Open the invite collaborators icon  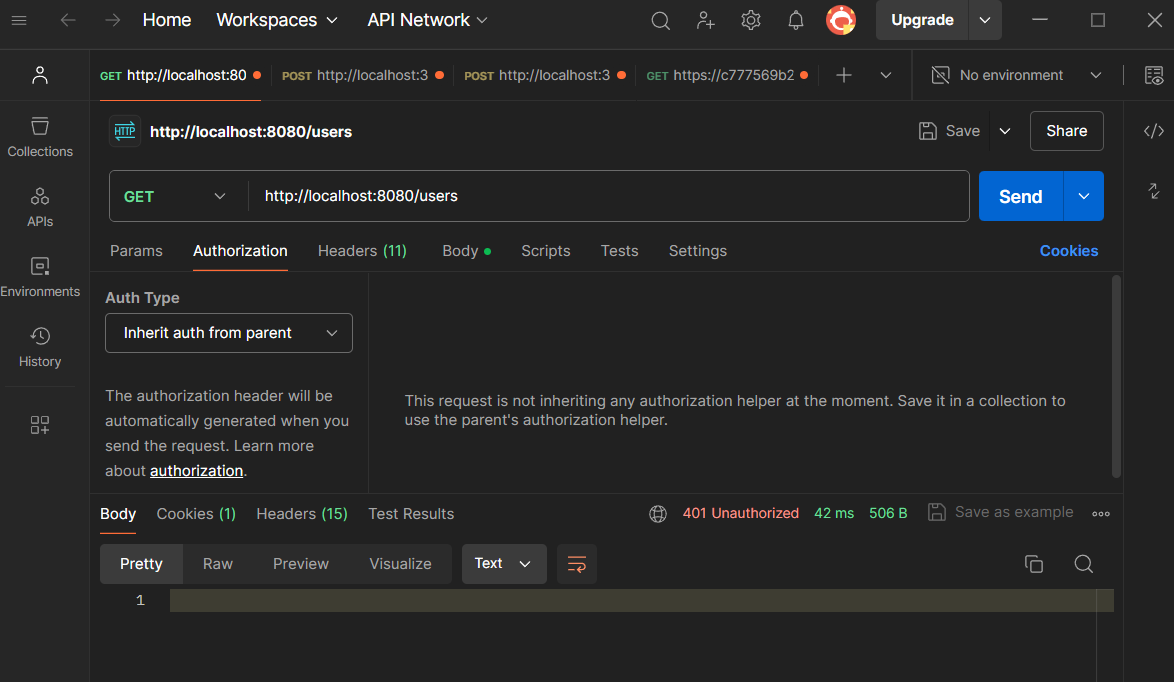(705, 20)
